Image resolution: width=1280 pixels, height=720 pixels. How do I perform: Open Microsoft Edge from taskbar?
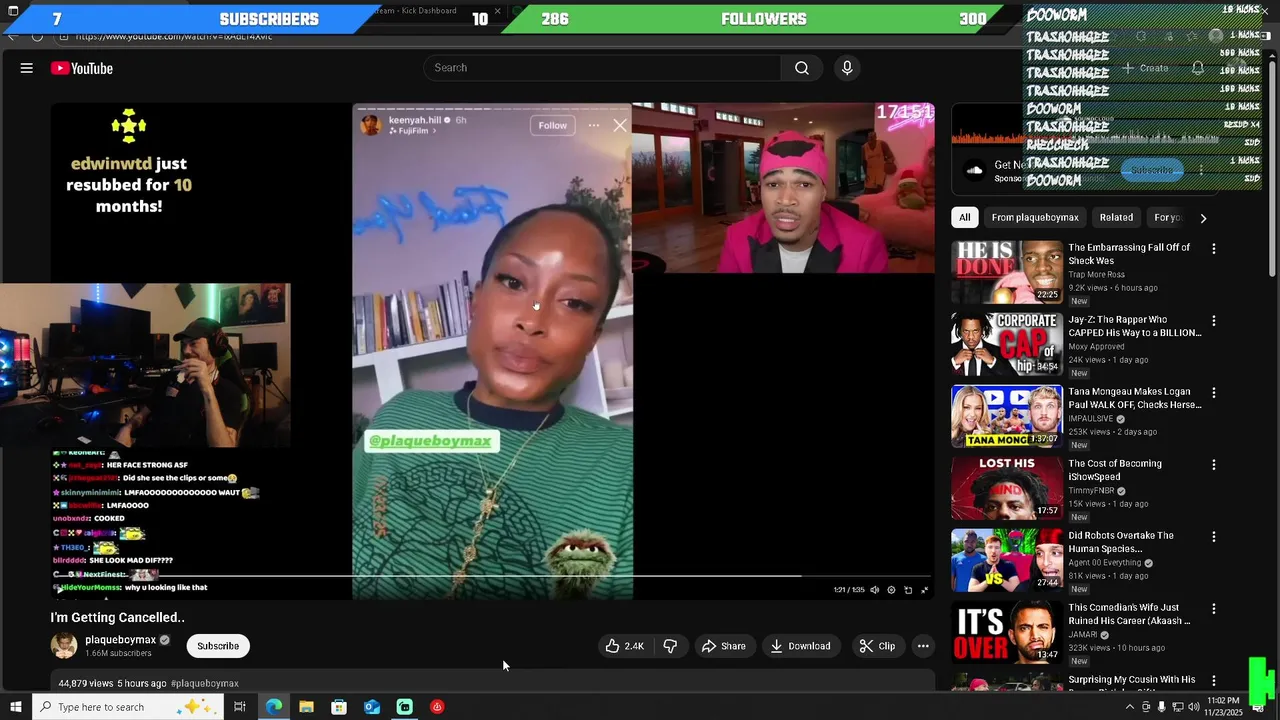(274, 707)
